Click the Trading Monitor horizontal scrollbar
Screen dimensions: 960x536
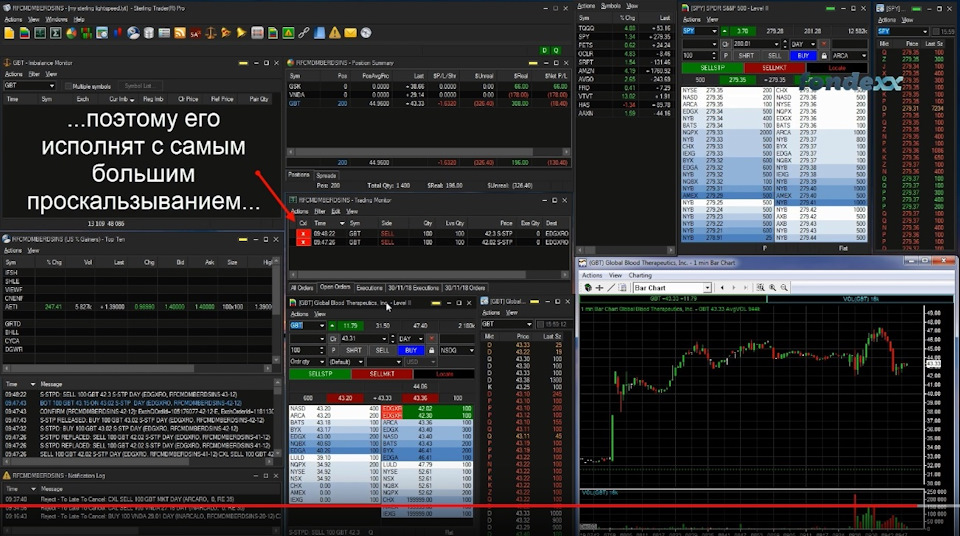pyautogui.click(x=428, y=274)
